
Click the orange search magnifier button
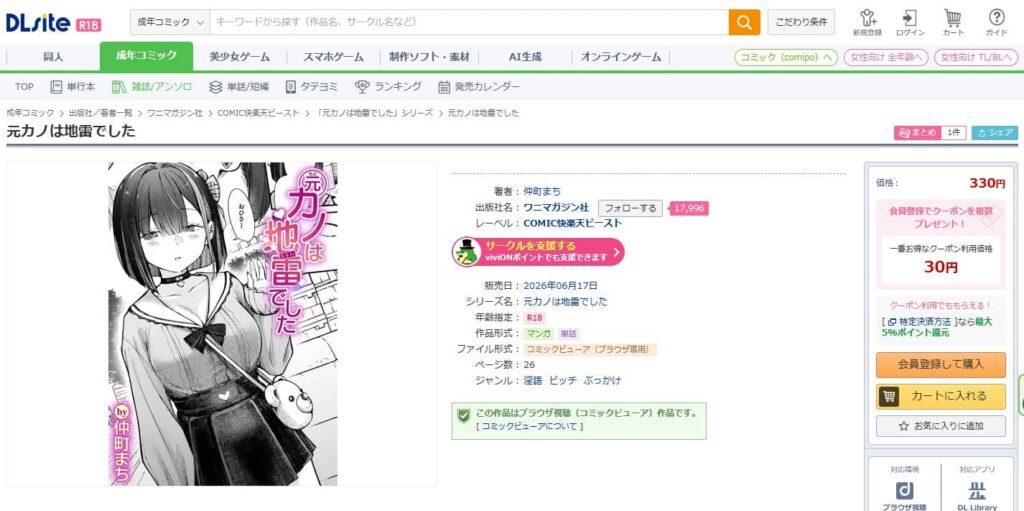[744, 22]
